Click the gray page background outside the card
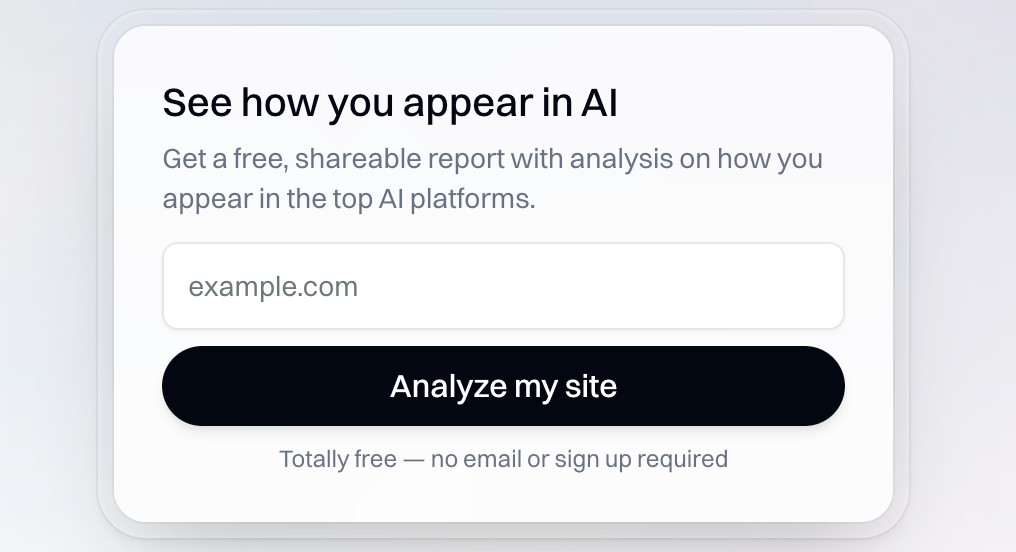The width and height of the screenshot is (1016, 552). point(50,300)
